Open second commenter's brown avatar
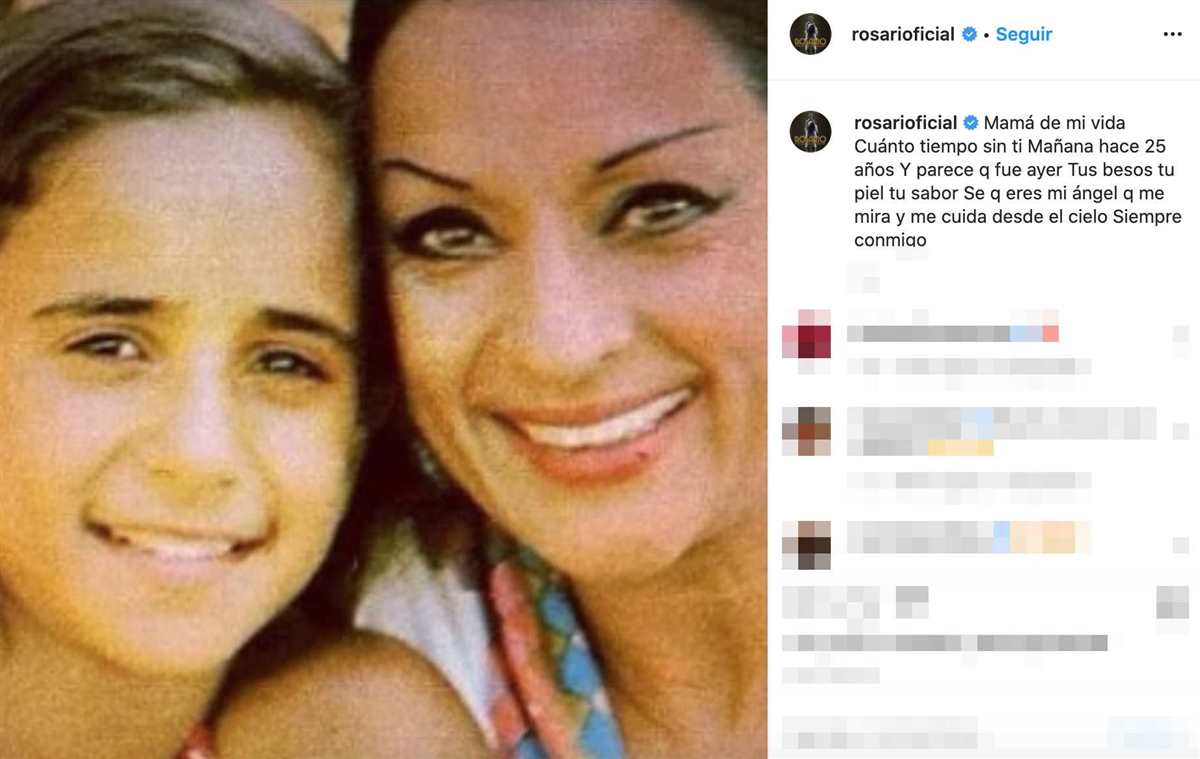This screenshot has width=1200, height=759. click(x=806, y=431)
